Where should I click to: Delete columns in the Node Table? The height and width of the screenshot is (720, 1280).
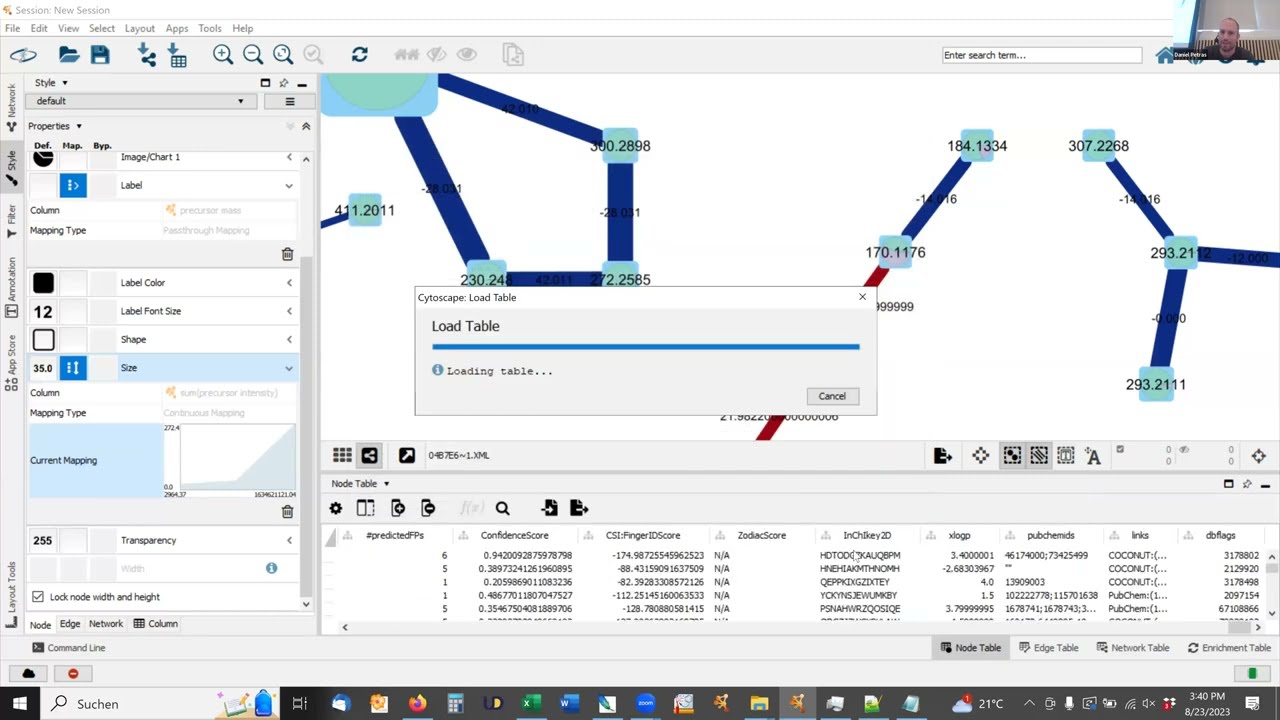(x=428, y=508)
